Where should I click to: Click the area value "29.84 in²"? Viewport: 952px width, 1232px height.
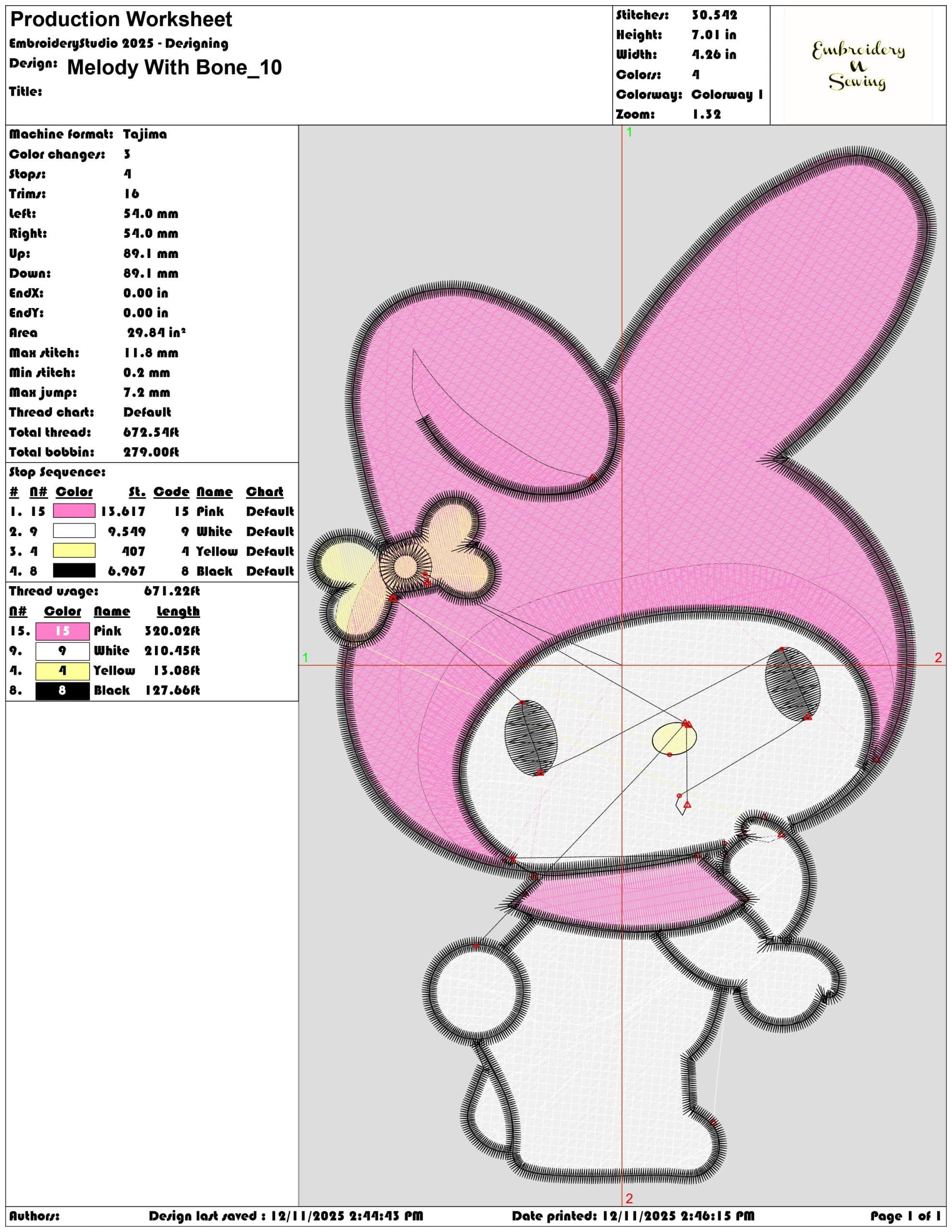pos(156,333)
